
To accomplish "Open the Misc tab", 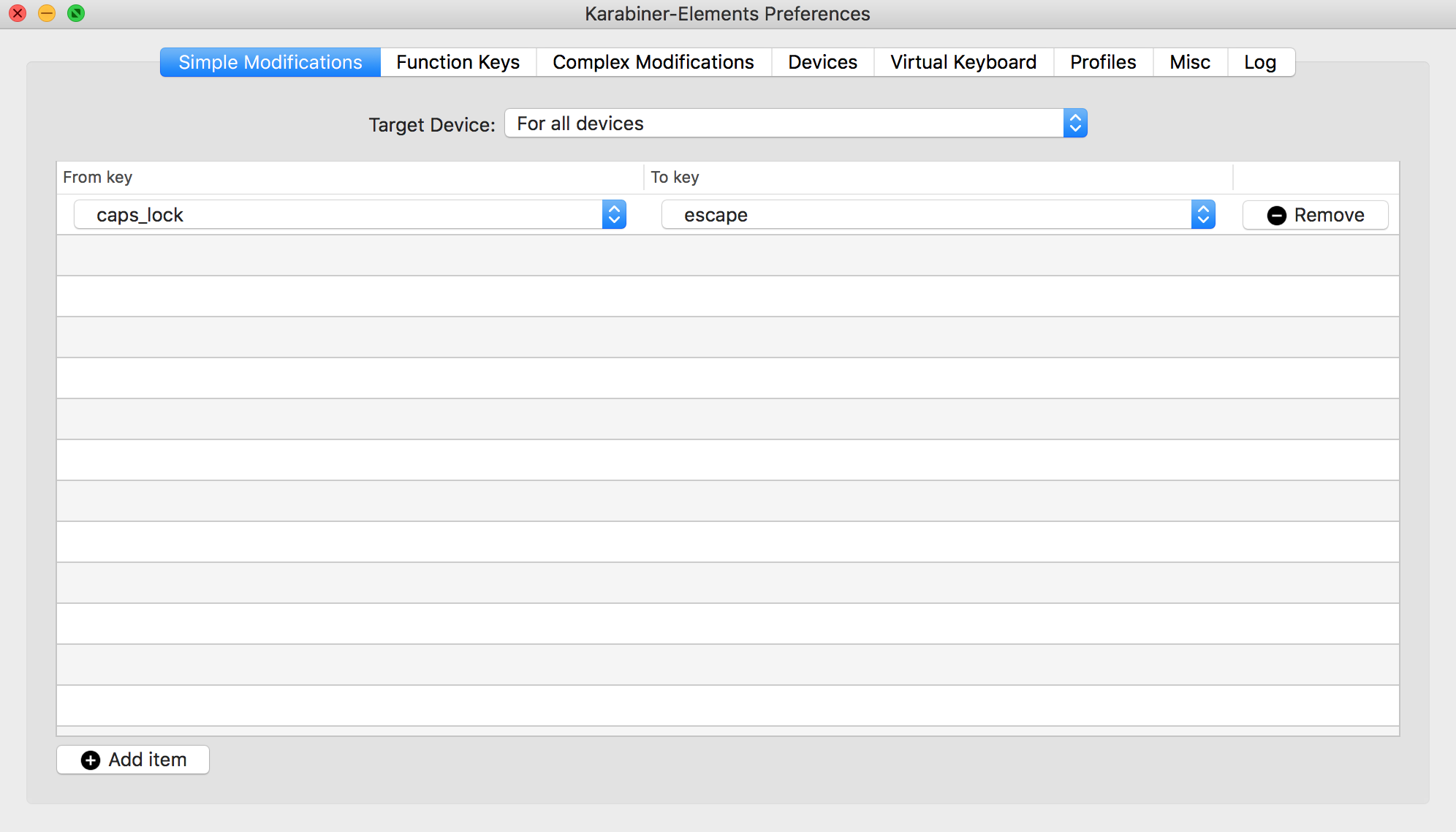I will (x=1189, y=62).
